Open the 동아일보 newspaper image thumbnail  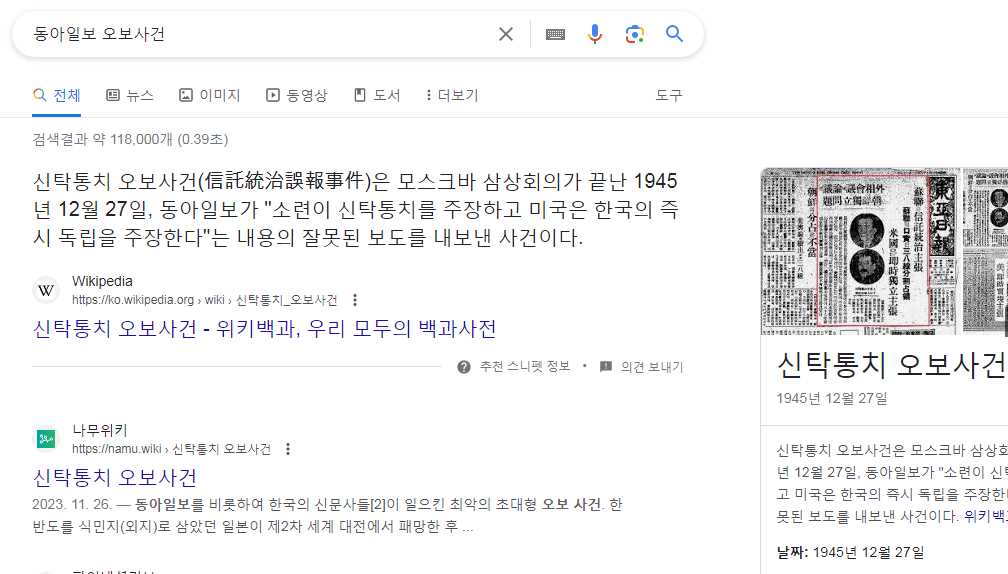coord(860,251)
